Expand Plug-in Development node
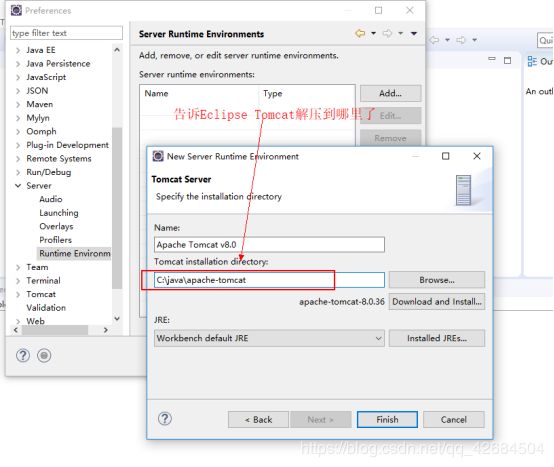 click(18, 145)
